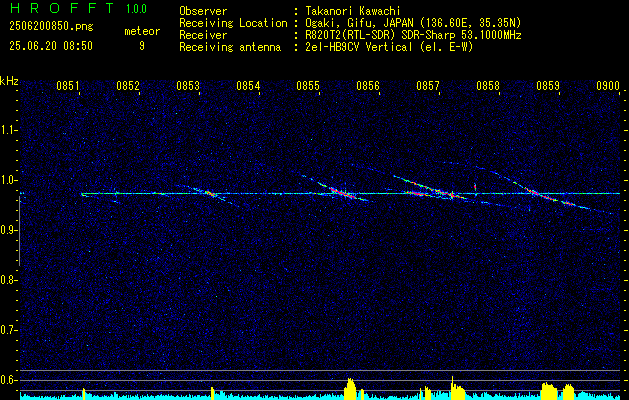Click the 0859 time axis marker
The height and width of the screenshot is (400, 629).
point(548,86)
